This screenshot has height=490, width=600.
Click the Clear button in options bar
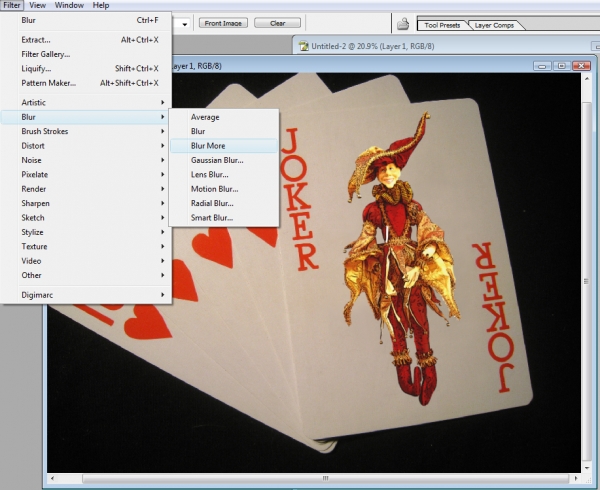pyautogui.click(x=277, y=23)
